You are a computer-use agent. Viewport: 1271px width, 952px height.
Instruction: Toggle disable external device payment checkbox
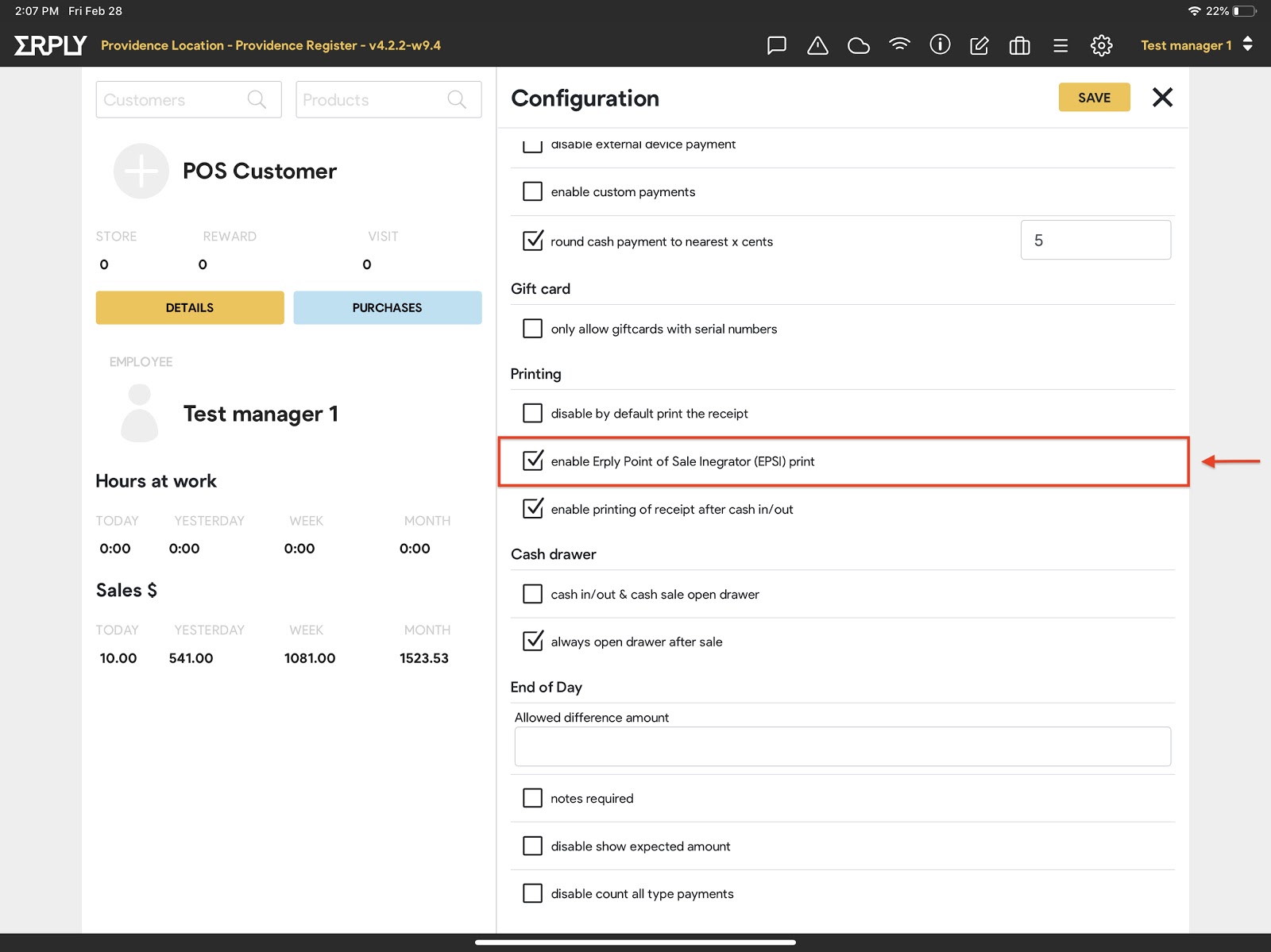[532, 145]
